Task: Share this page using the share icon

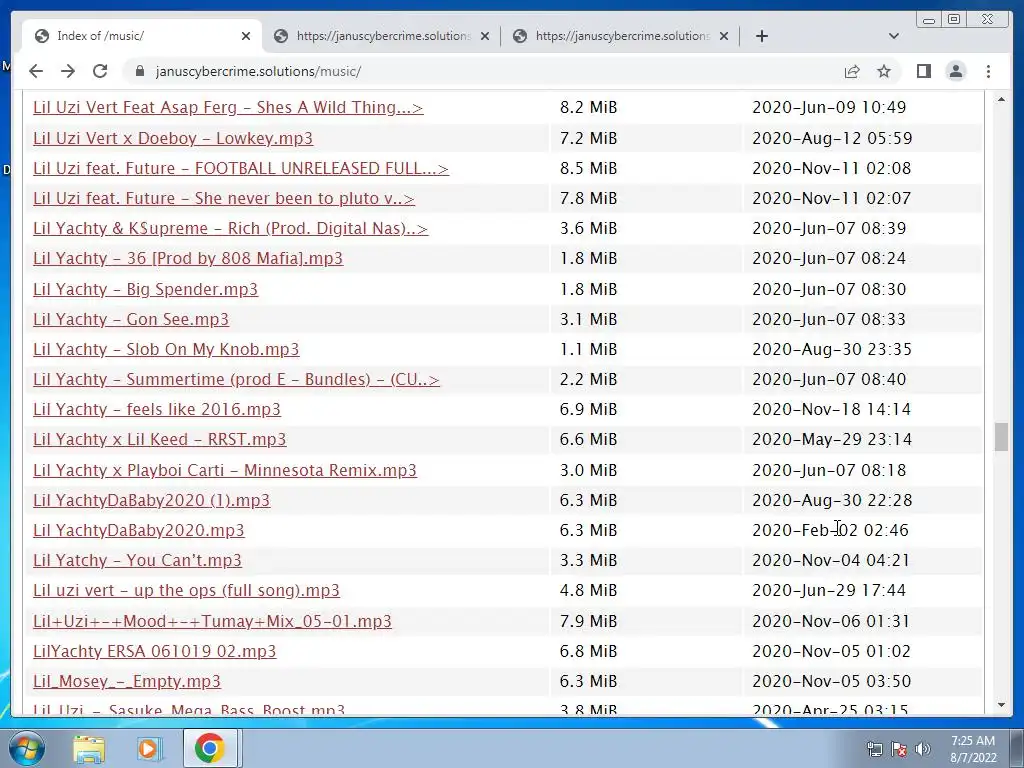Action: pos(852,71)
